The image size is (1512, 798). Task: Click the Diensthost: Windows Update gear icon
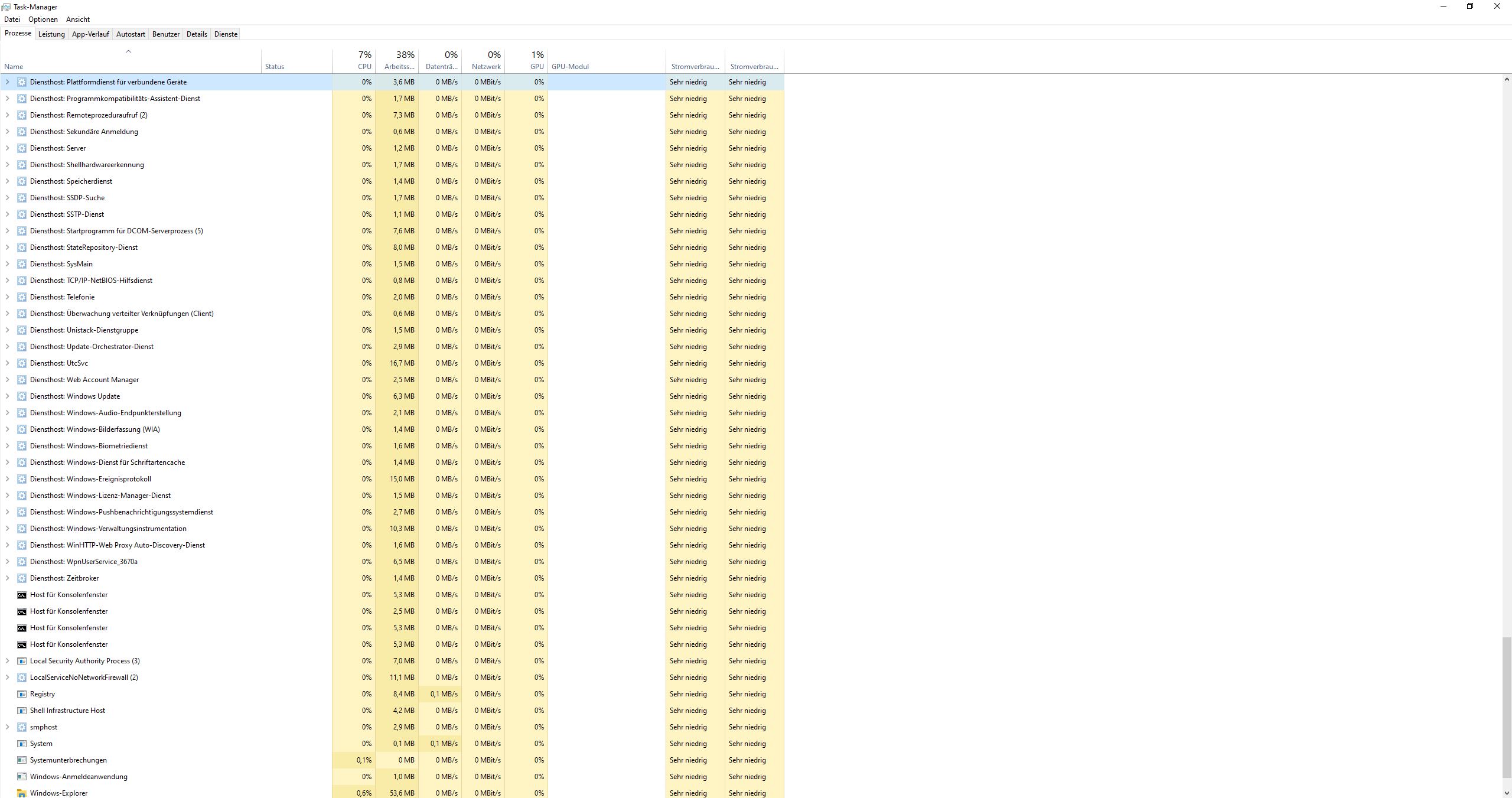pyautogui.click(x=22, y=396)
